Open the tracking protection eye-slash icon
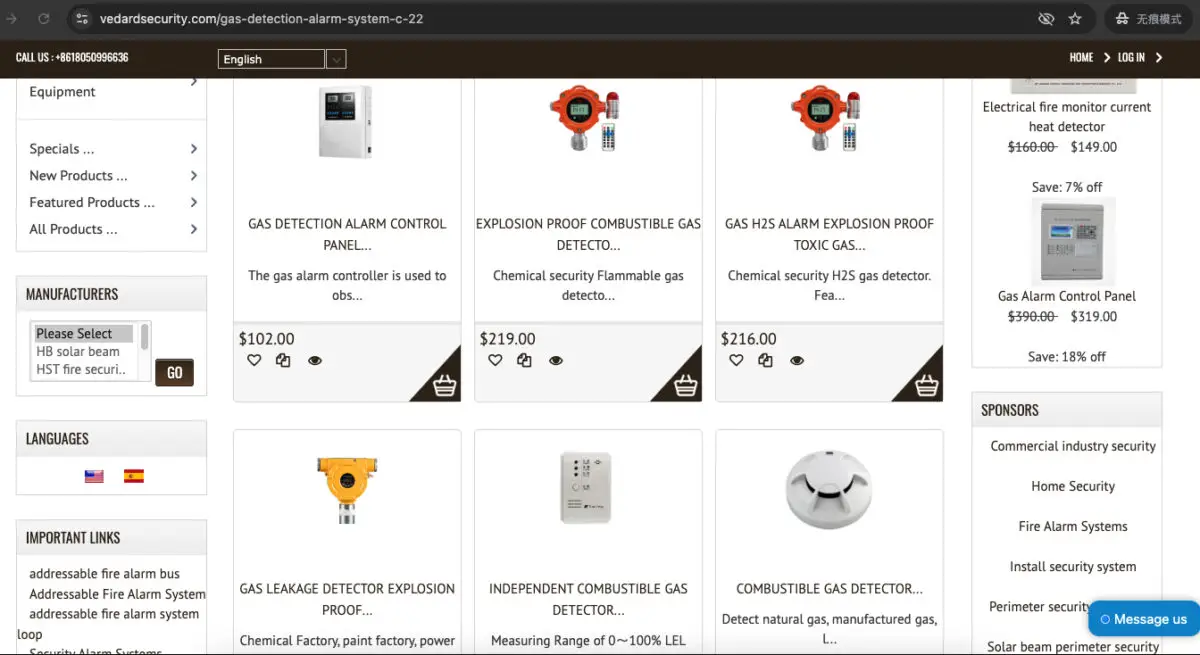 (x=1046, y=19)
